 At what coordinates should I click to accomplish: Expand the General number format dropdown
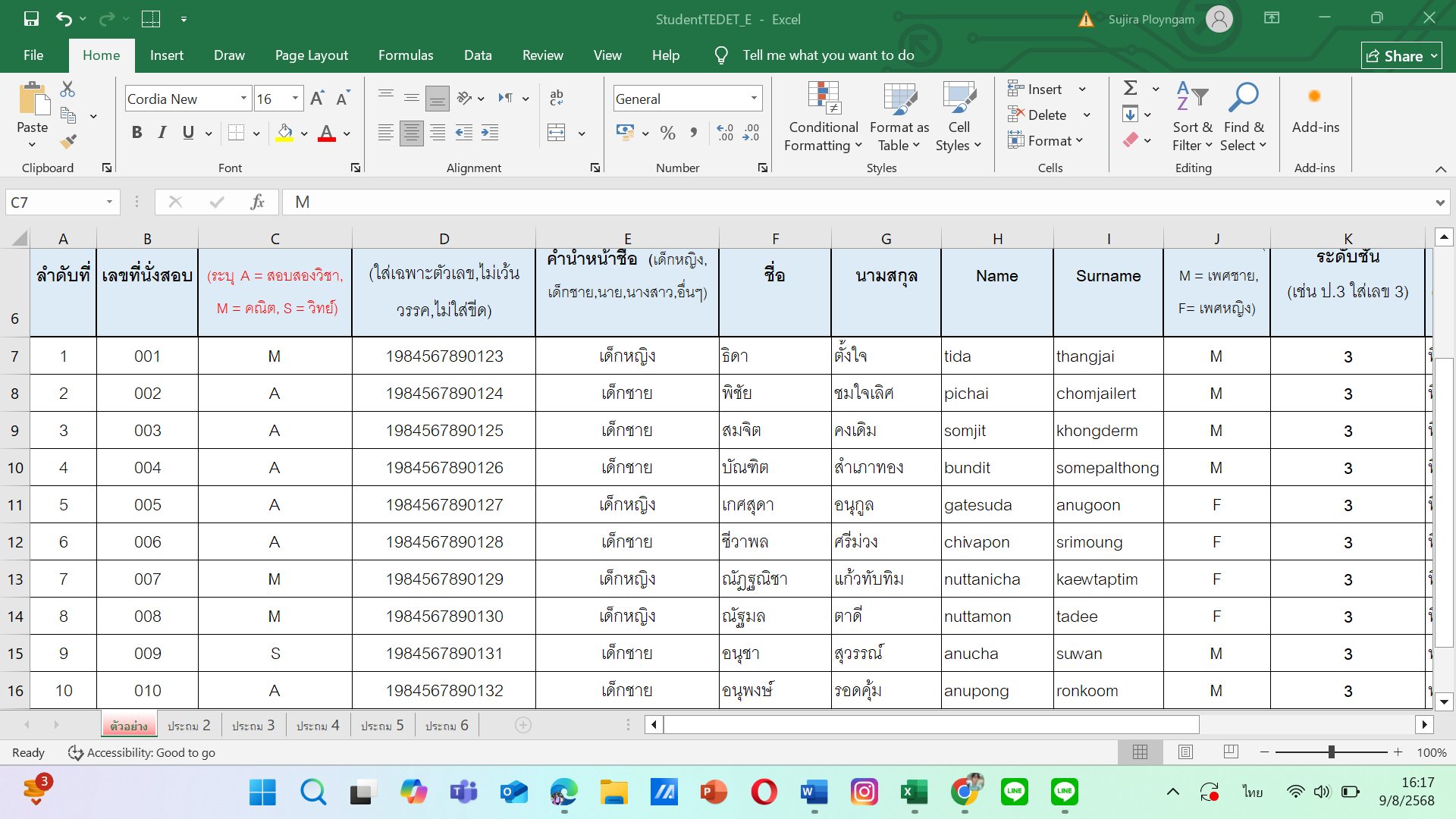(x=754, y=99)
